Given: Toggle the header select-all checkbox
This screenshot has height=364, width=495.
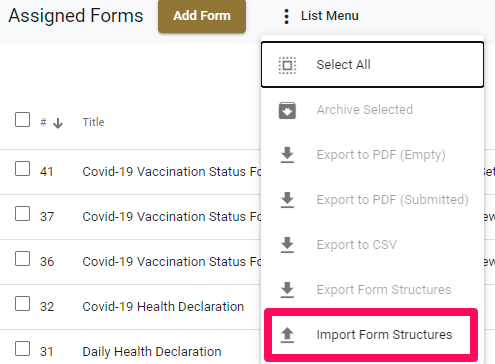Looking at the screenshot, I should [x=22, y=120].
